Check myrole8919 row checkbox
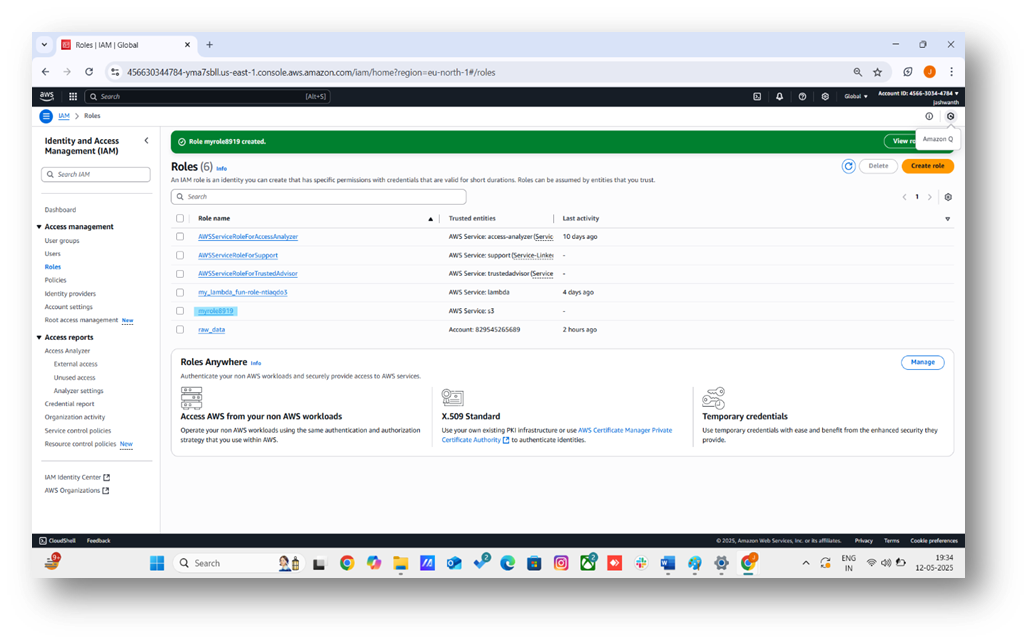The height and width of the screenshot is (643, 1030). pos(180,311)
